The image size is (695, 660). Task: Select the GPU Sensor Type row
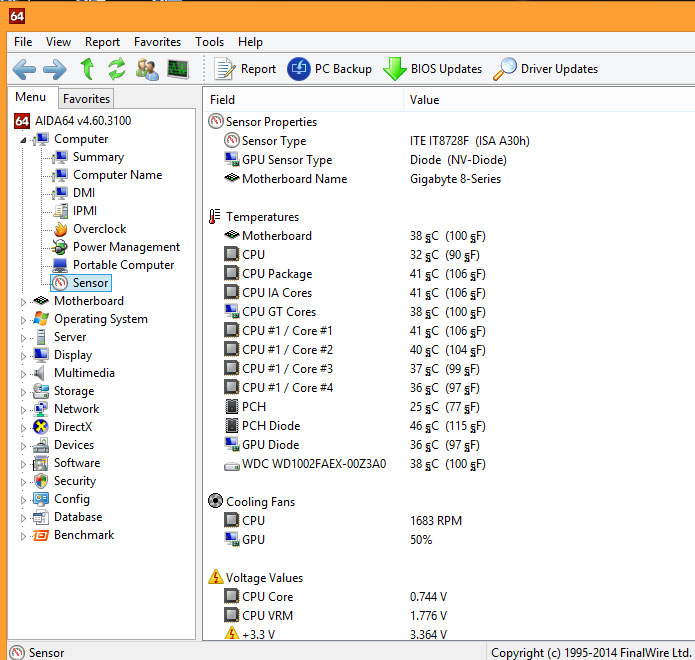coord(450,160)
